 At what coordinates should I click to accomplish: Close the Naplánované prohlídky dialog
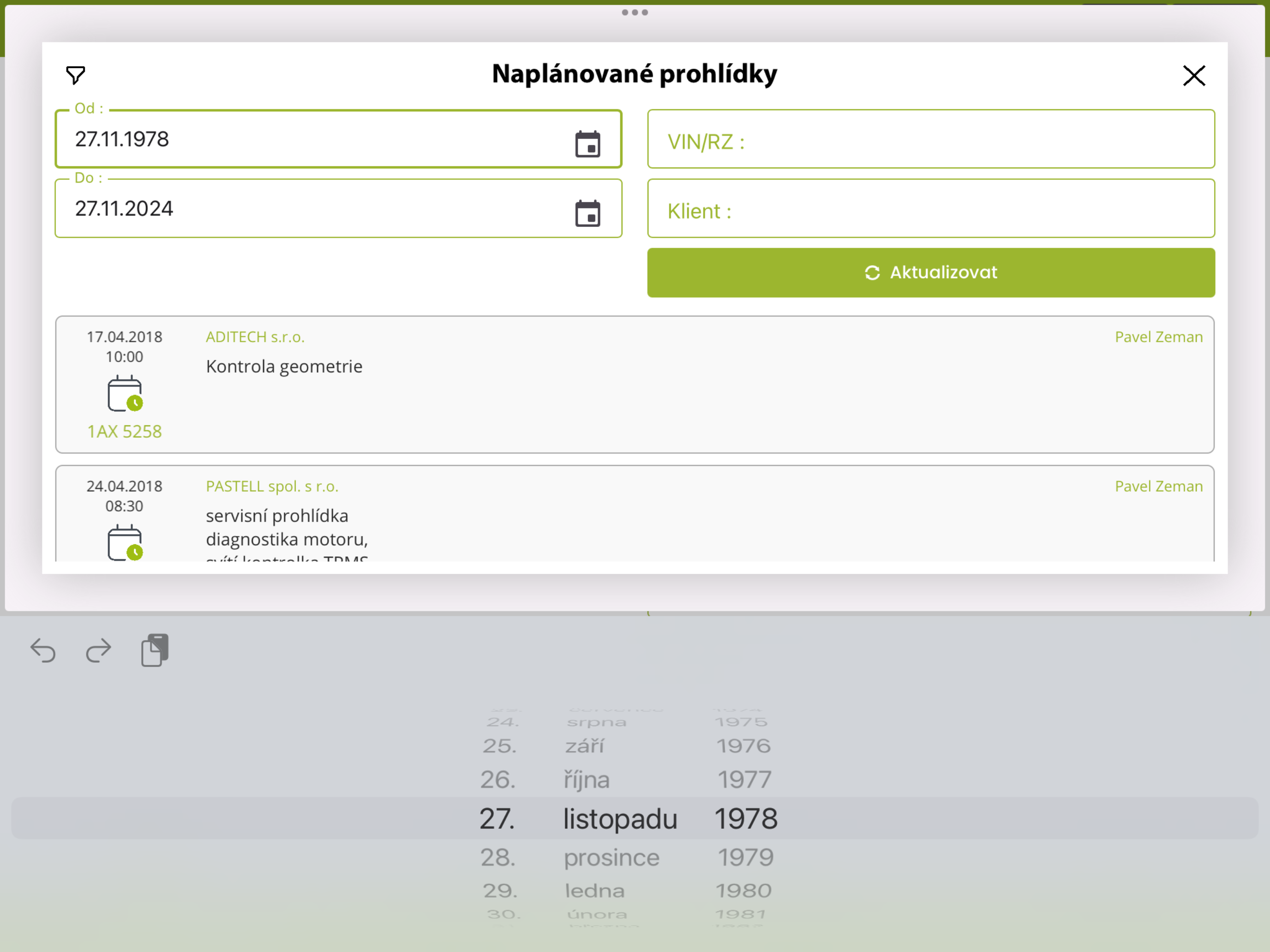[1194, 75]
